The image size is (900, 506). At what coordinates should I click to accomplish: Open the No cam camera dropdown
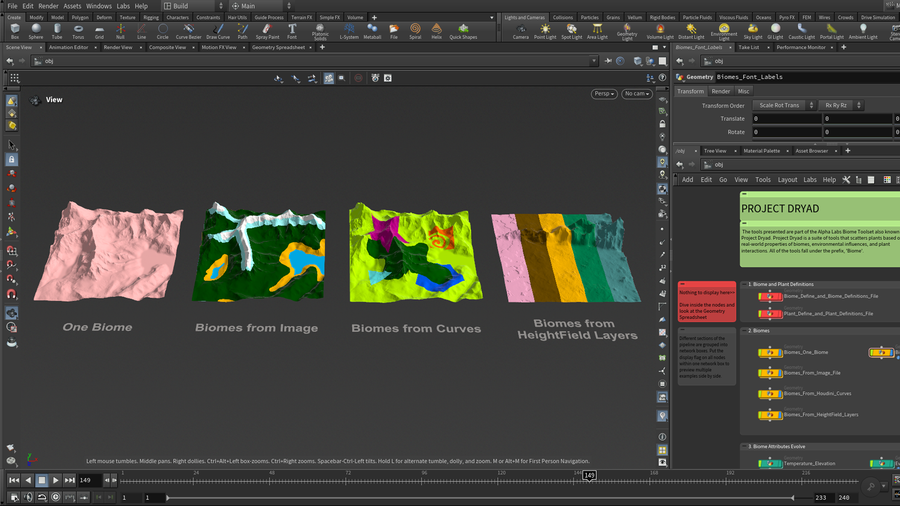click(635, 94)
